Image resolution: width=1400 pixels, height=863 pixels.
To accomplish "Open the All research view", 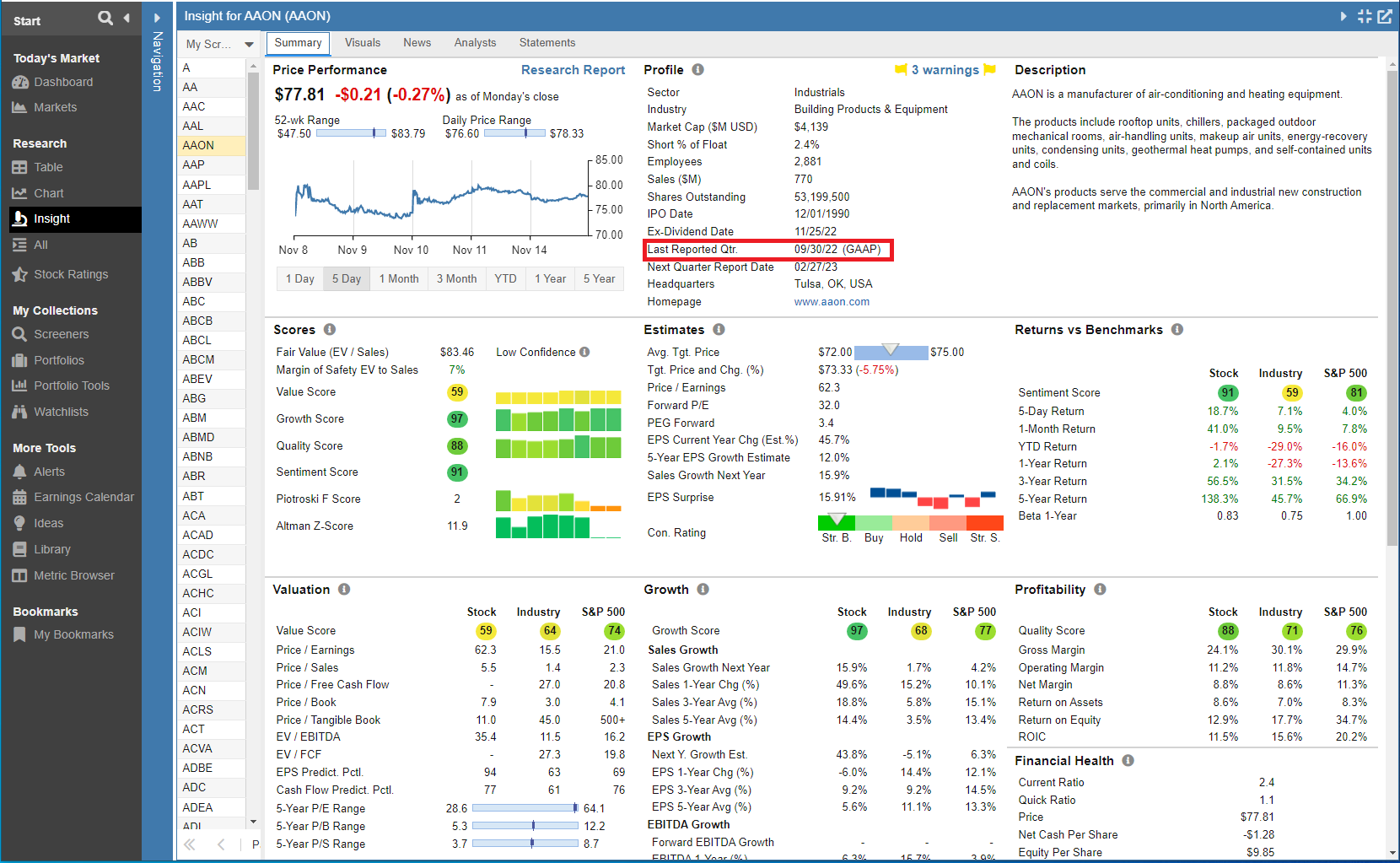I will point(40,245).
